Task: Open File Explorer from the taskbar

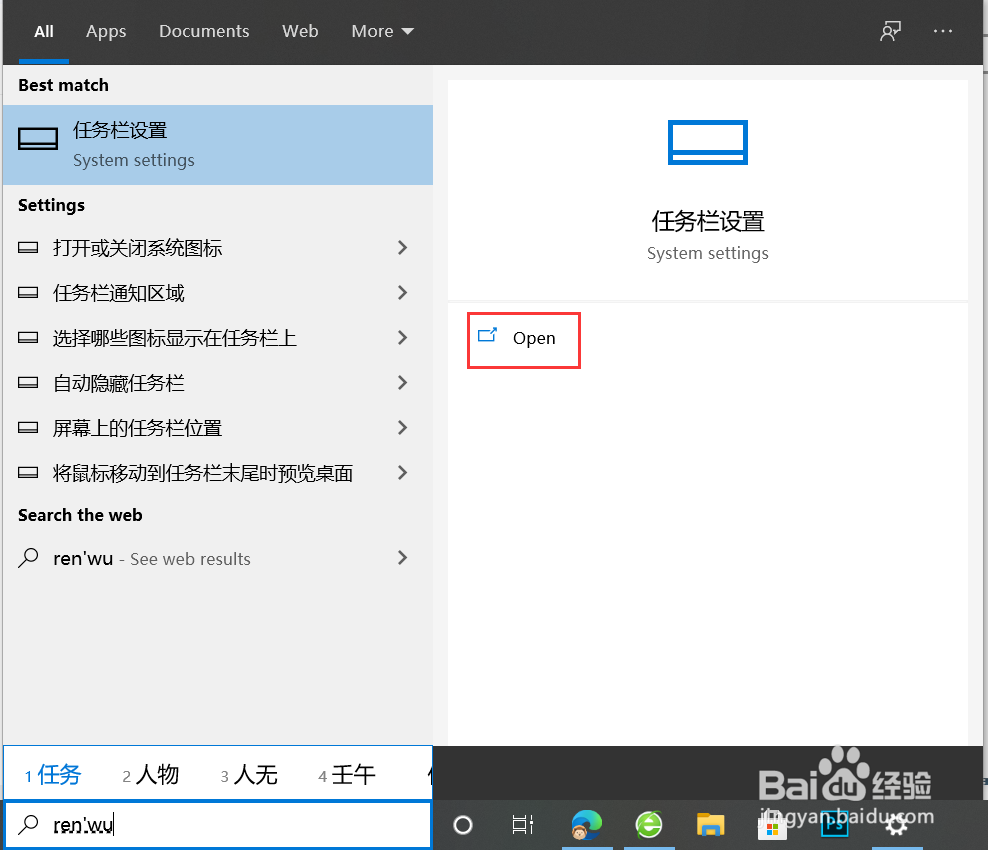Action: click(x=711, y=825)
